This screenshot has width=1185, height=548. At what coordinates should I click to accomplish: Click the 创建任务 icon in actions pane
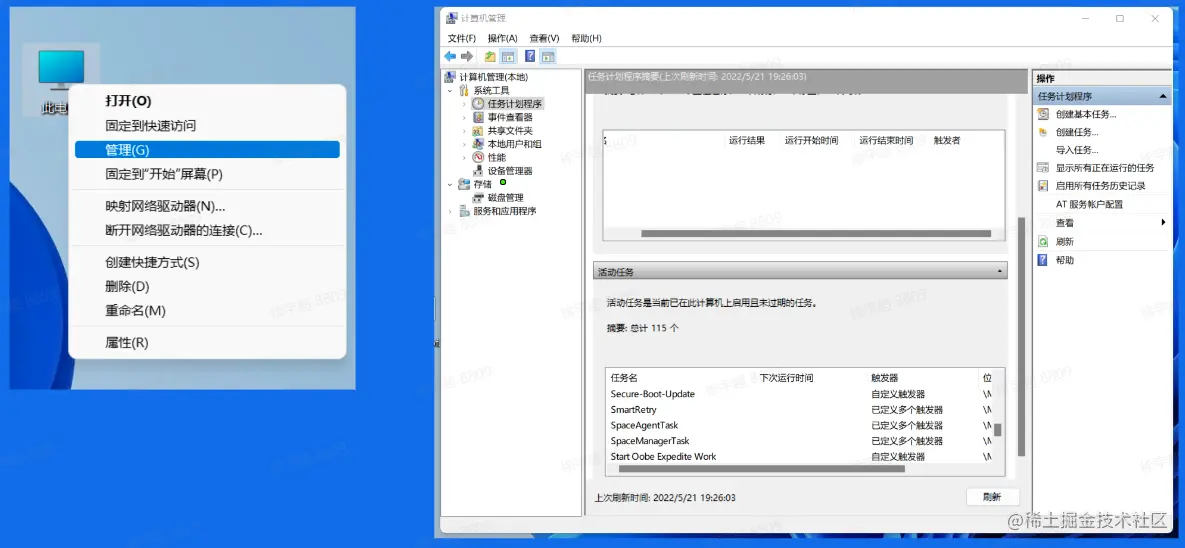(1043, 132)
